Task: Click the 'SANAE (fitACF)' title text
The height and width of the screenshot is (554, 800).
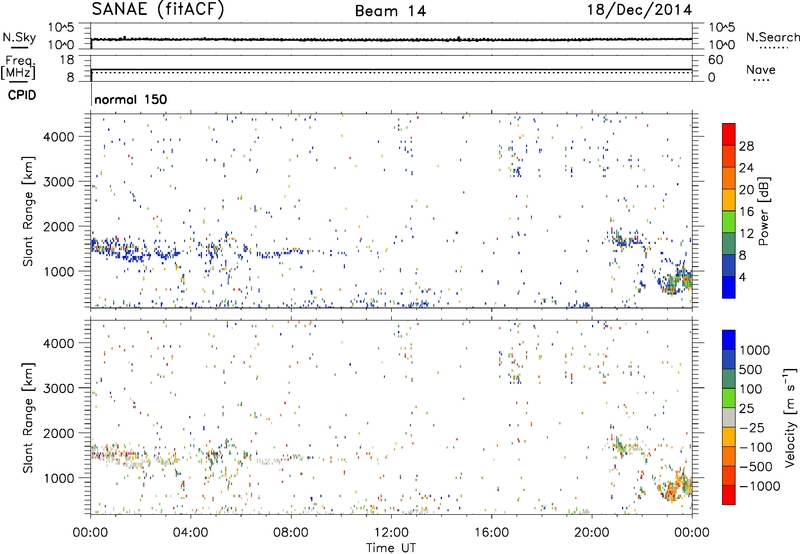Action: (x=158, y=10)
